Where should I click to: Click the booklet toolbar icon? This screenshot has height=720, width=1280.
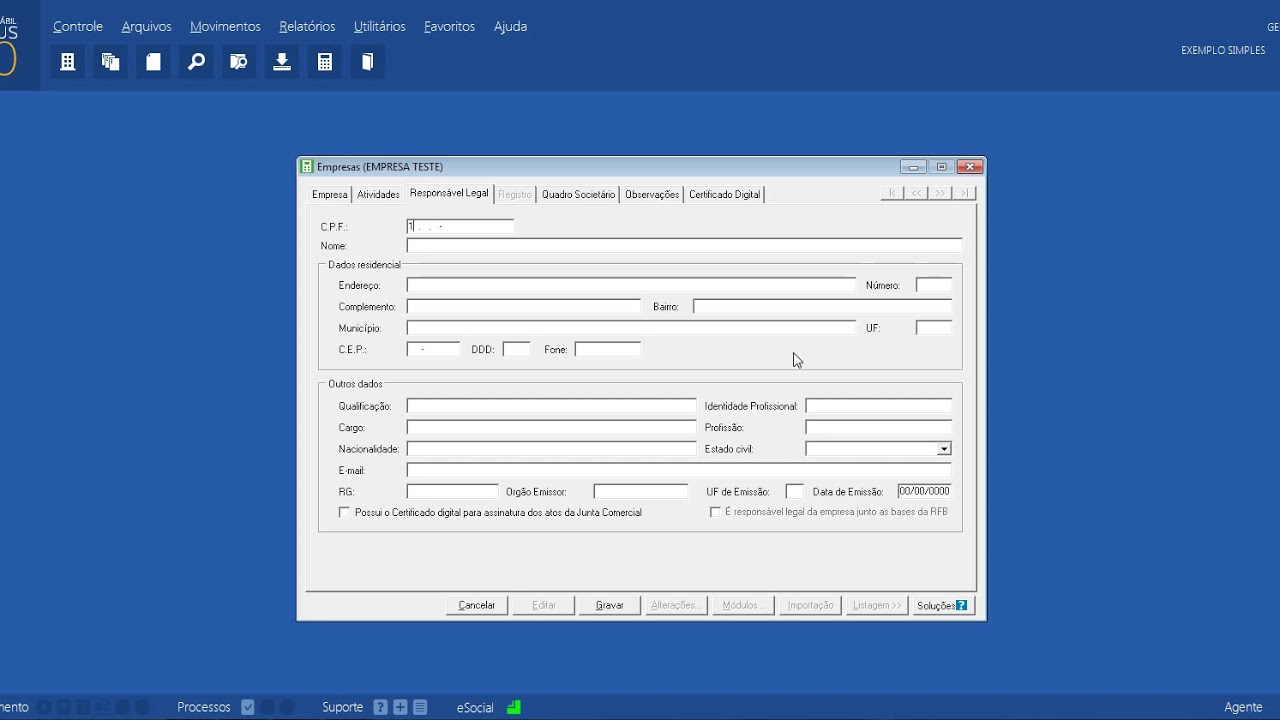(368, 62)
